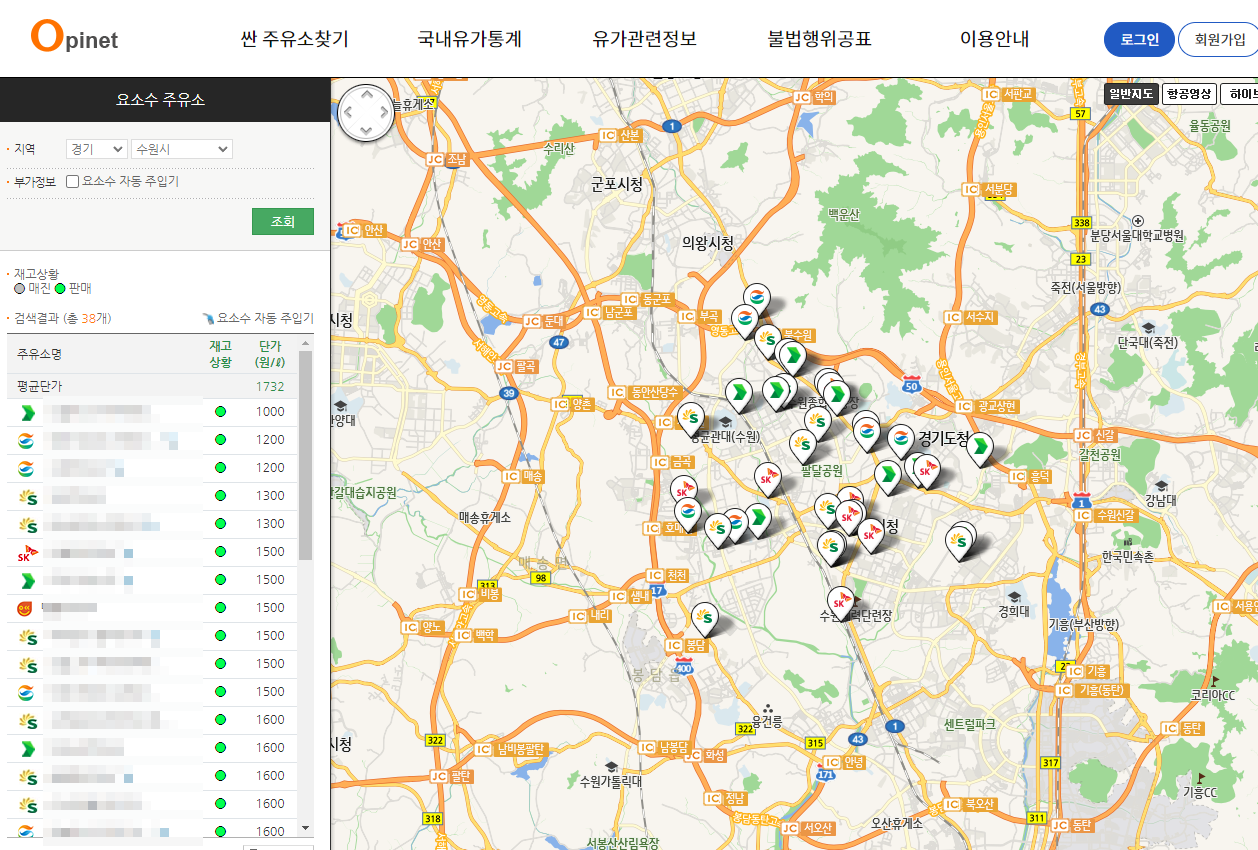Pan the map down with the navigation control
Screen dimensions: 1258x850
coord(366,131)
